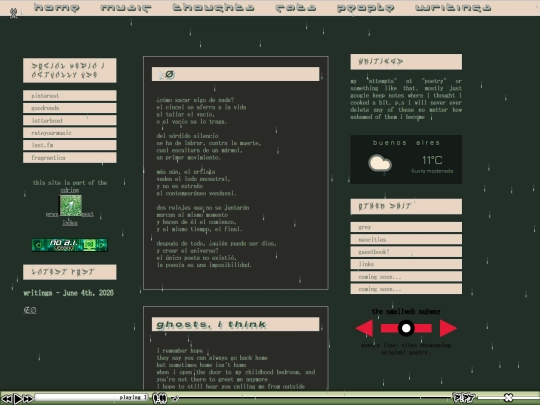This screenshot has width=540, height=405.
Task: Click the green webring thumbnail image
Action: [71, 206]
